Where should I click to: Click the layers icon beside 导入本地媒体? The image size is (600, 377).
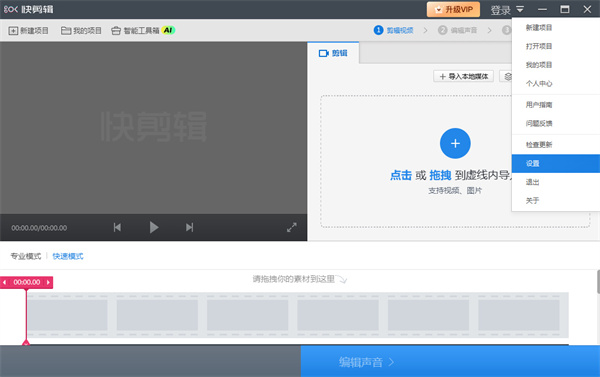507,77
